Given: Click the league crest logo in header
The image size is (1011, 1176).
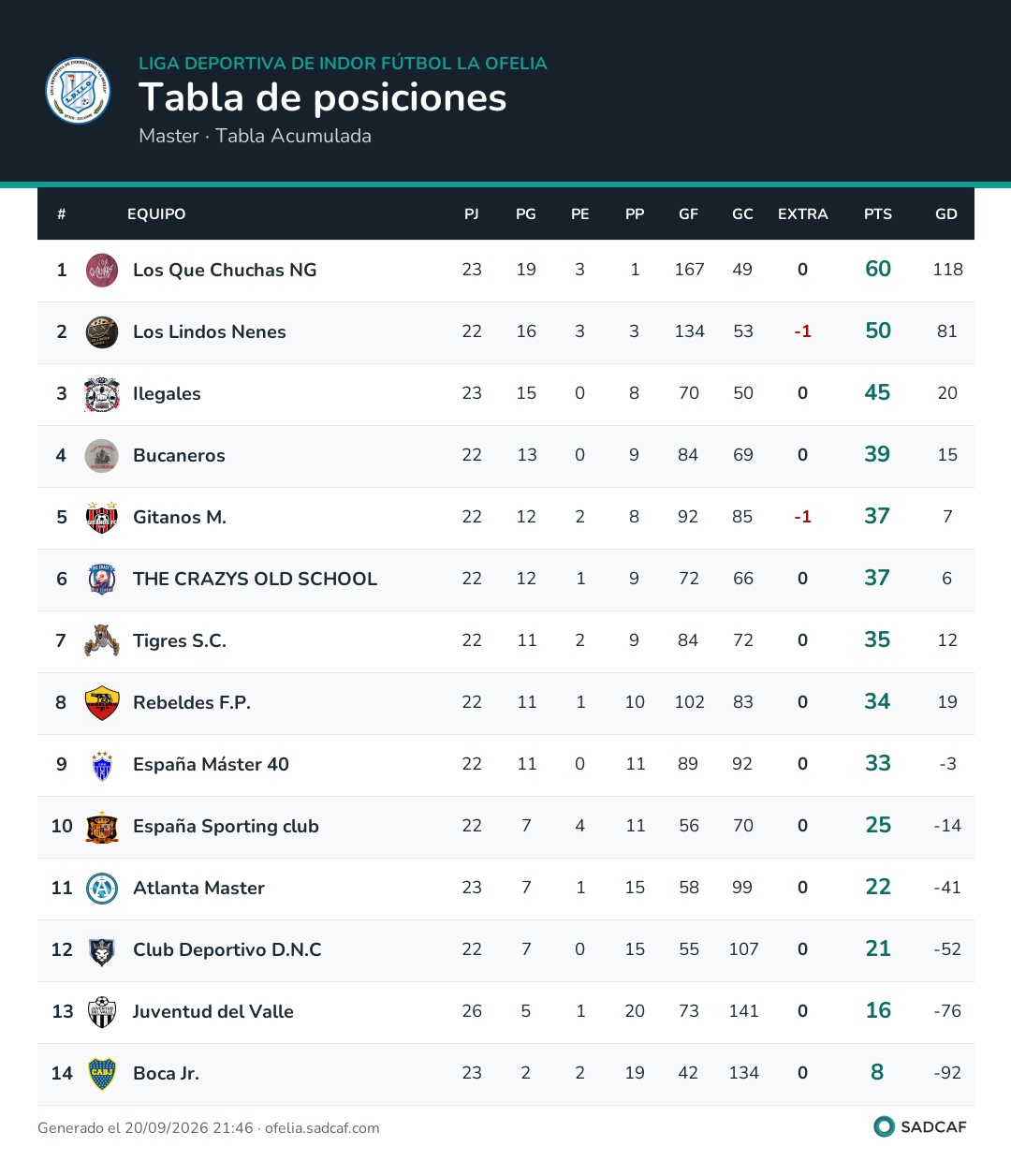Looking at the screenshot, I should 79,91.
